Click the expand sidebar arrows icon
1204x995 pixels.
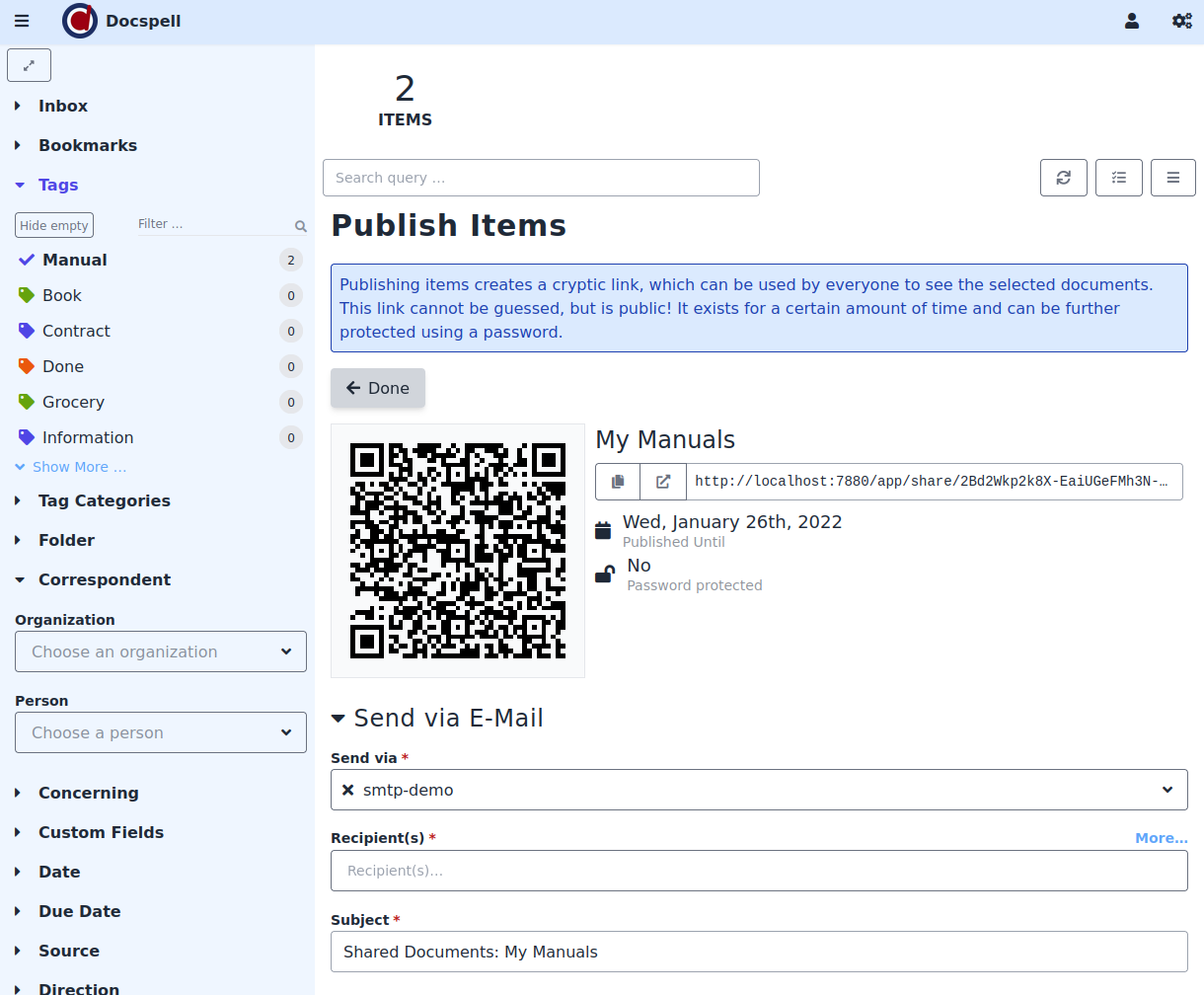tap(29, 65)
